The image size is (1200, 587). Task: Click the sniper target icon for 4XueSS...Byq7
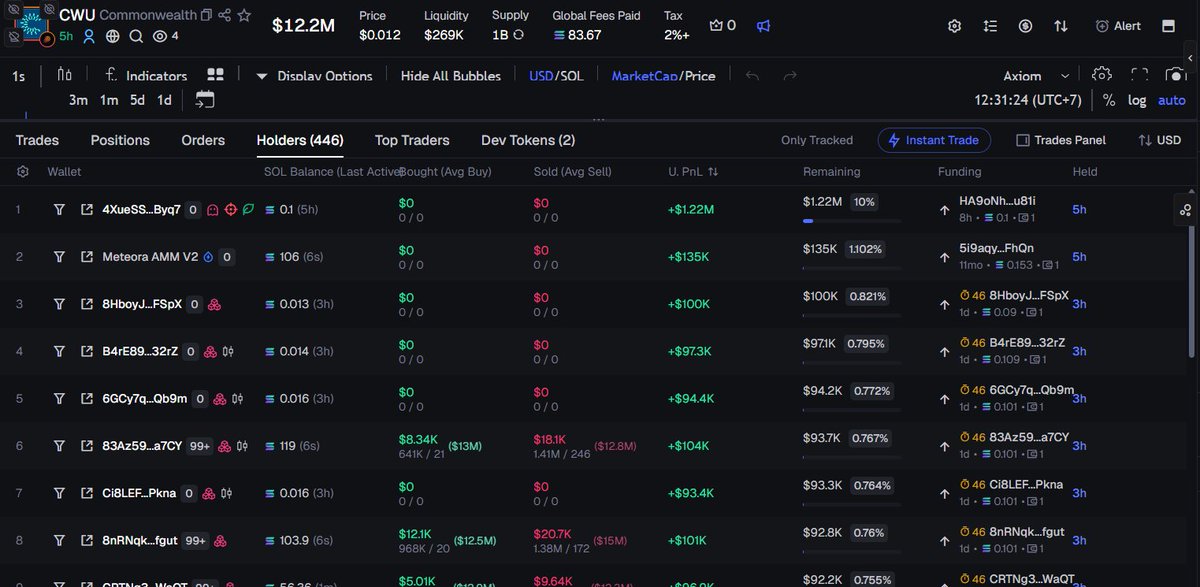(x=231, y=210)
